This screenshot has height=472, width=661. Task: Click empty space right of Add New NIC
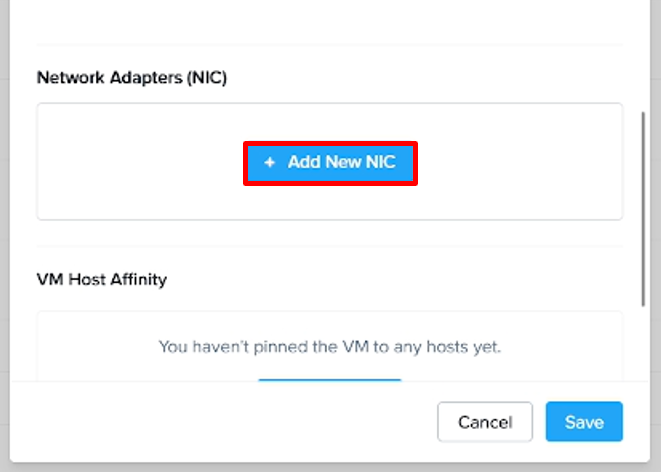(x=520, y=162)
